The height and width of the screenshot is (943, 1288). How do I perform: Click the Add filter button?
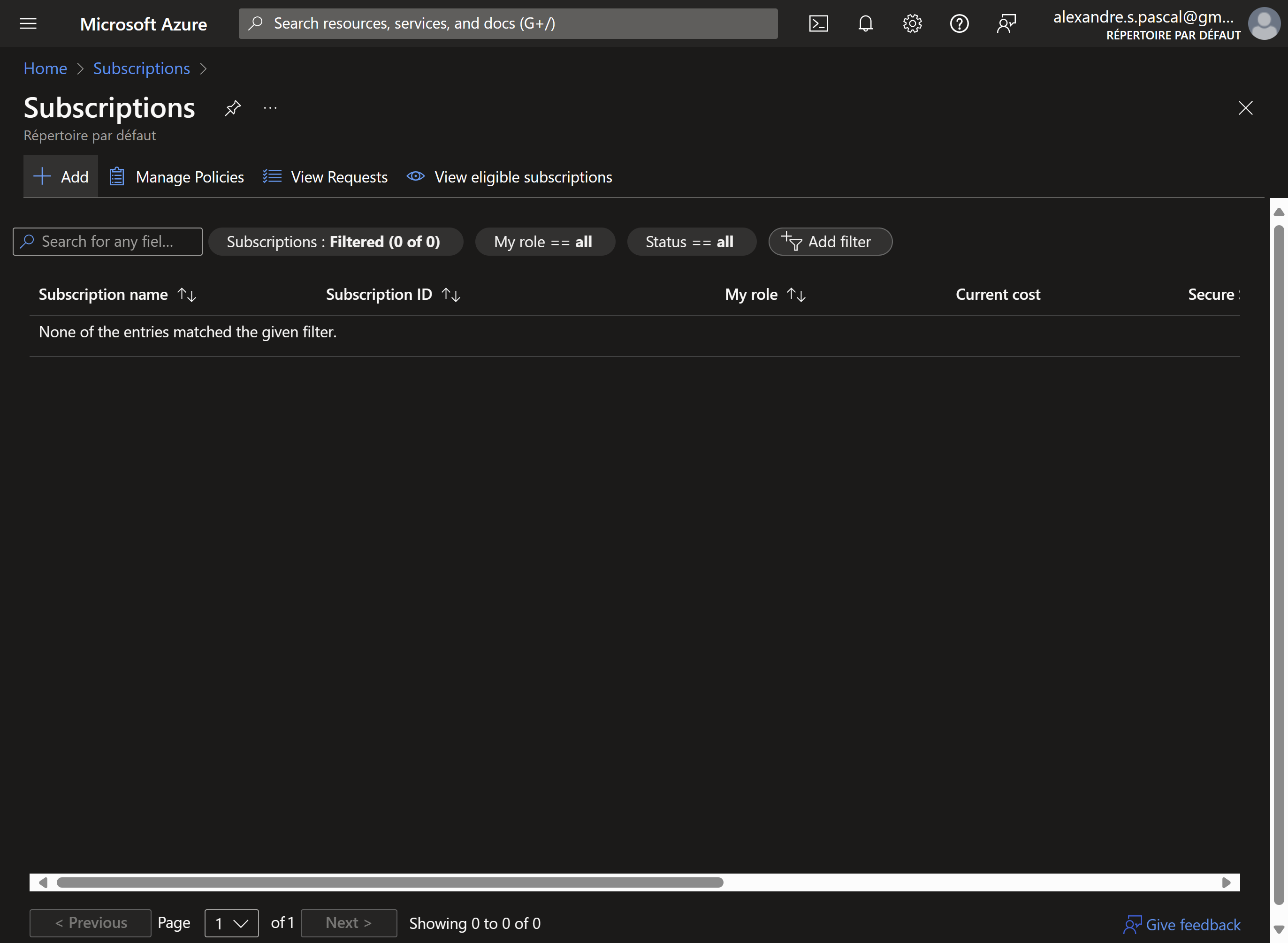coord(830,242)
